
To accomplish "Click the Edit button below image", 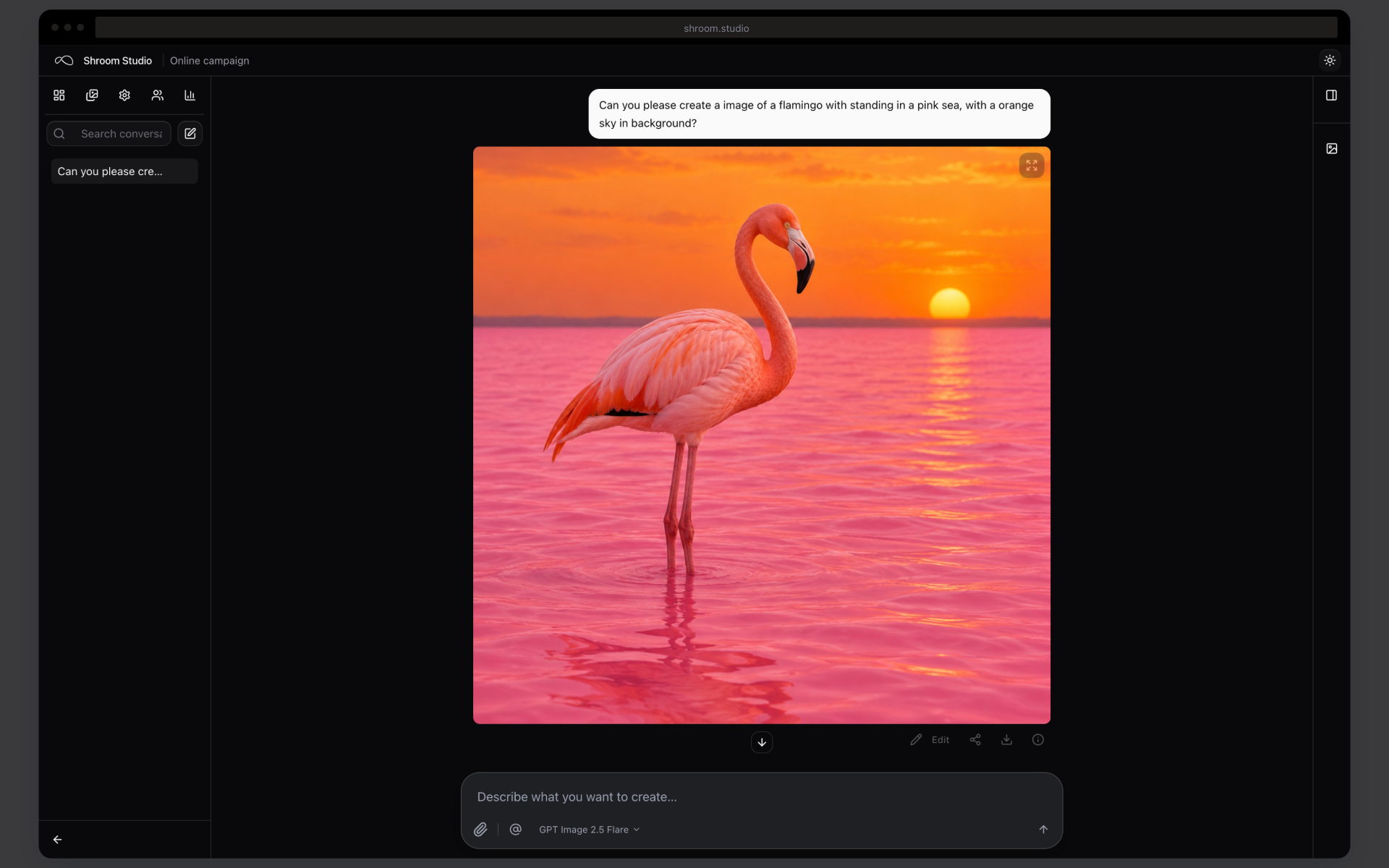I will pyautogui.click(x=930, y=739).
